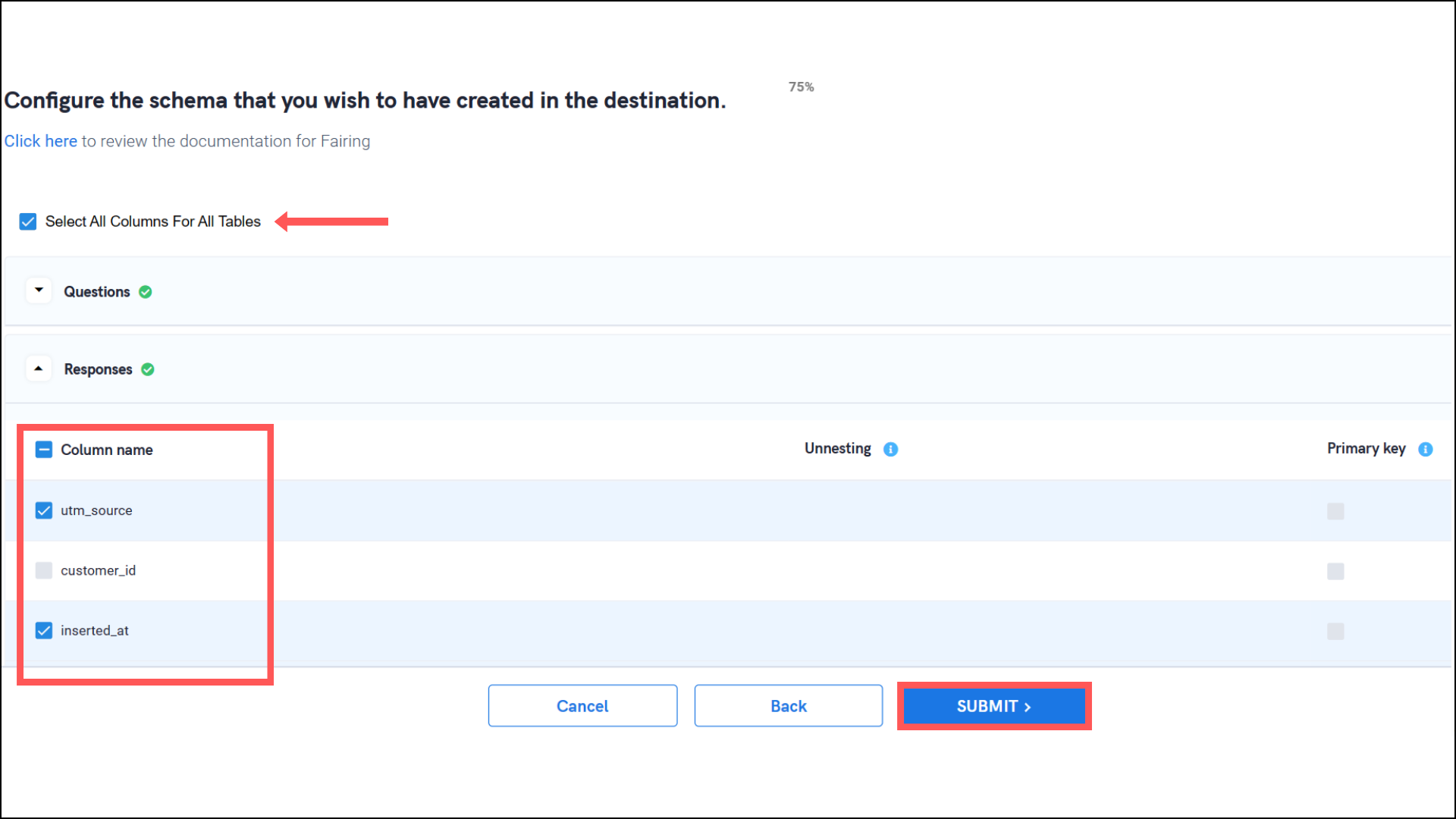
Task: Click the Primary key info icon
Action: (x=1425, y=449)
